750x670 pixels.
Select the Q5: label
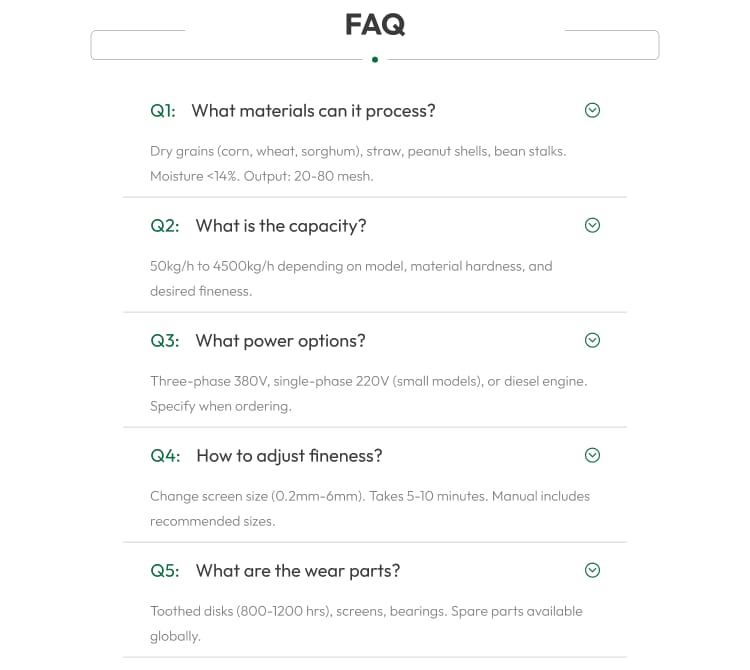click(165, 571)
